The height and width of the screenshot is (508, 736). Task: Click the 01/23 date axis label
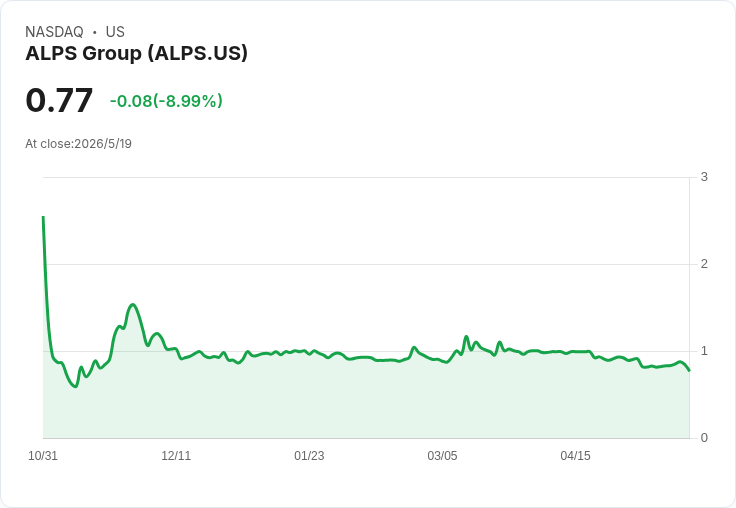(x=309, y=456)
